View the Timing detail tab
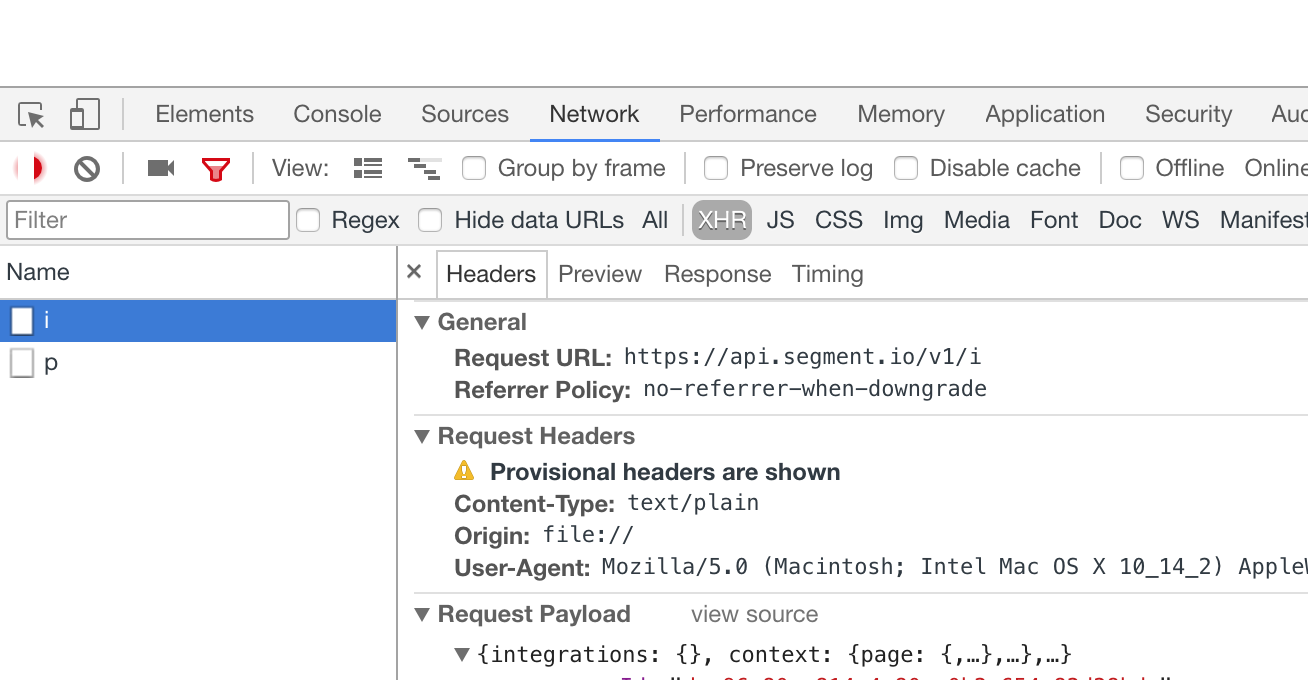The height and width of the screenshot is (680, 1308). coord(828,274)
